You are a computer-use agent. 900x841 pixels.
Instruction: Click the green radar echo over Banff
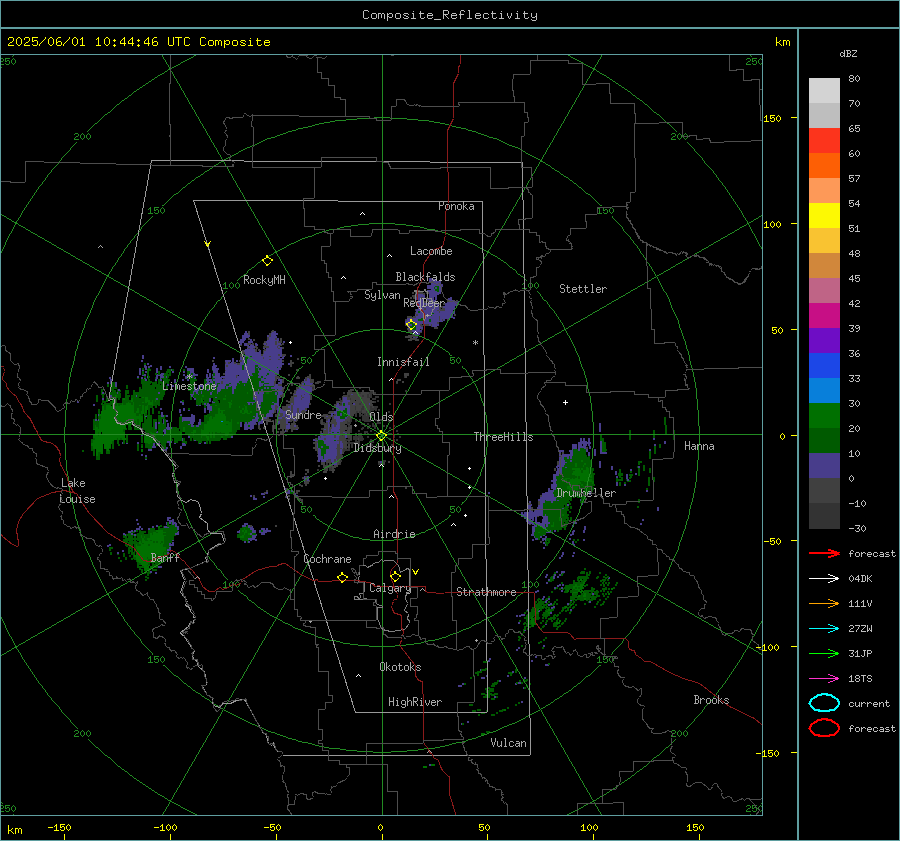click(x=150, y=544)
